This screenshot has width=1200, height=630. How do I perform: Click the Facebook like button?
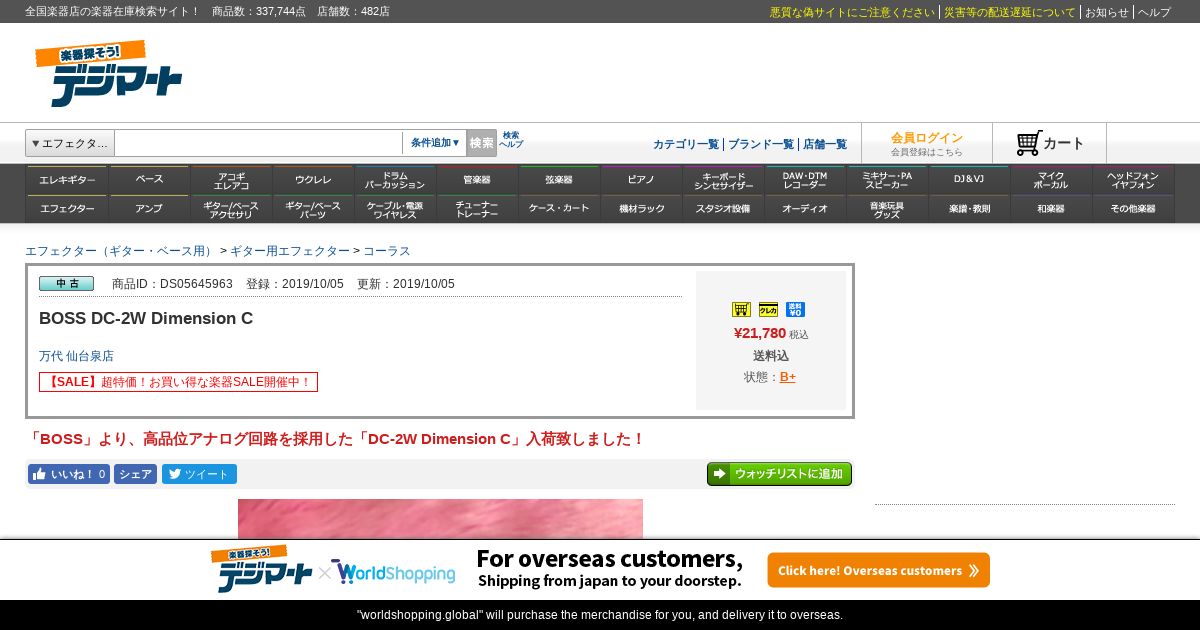coord(69,474)
